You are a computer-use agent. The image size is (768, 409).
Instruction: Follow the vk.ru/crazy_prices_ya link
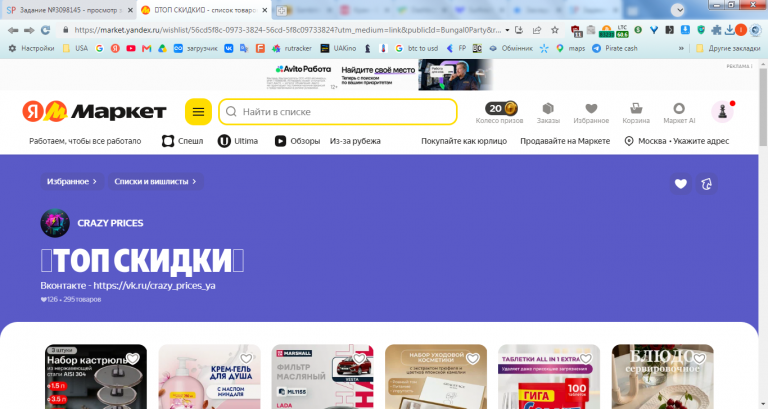[x=154, y=286]
